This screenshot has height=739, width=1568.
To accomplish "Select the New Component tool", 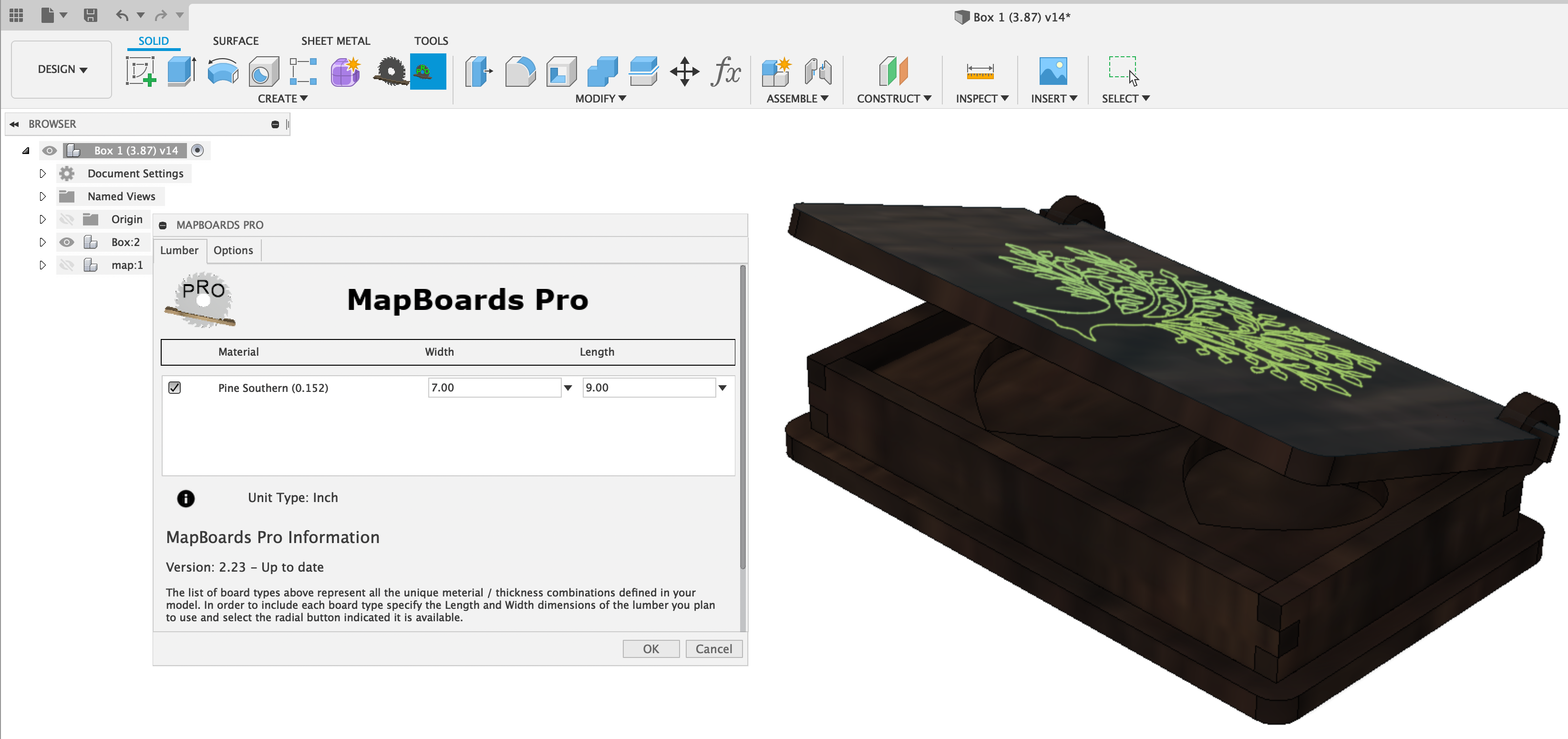I will pos(777,71).
